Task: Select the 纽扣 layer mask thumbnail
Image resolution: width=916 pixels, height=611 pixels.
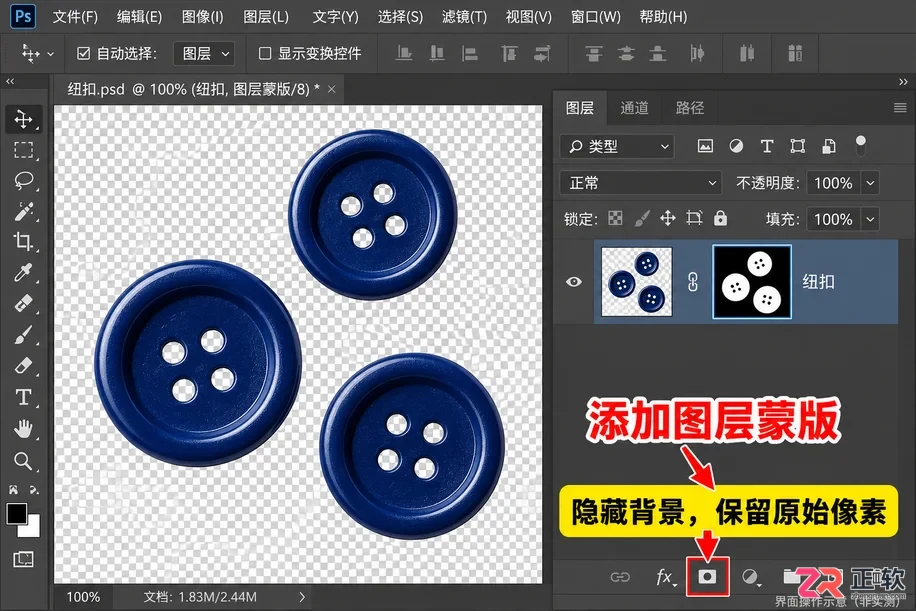Action: coord(752,282)
